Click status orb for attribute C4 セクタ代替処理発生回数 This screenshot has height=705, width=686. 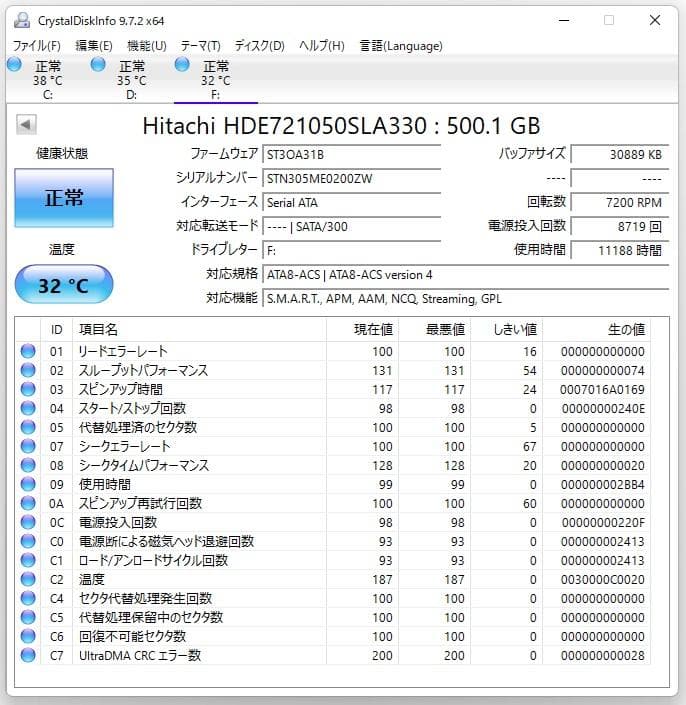point(28,598)
